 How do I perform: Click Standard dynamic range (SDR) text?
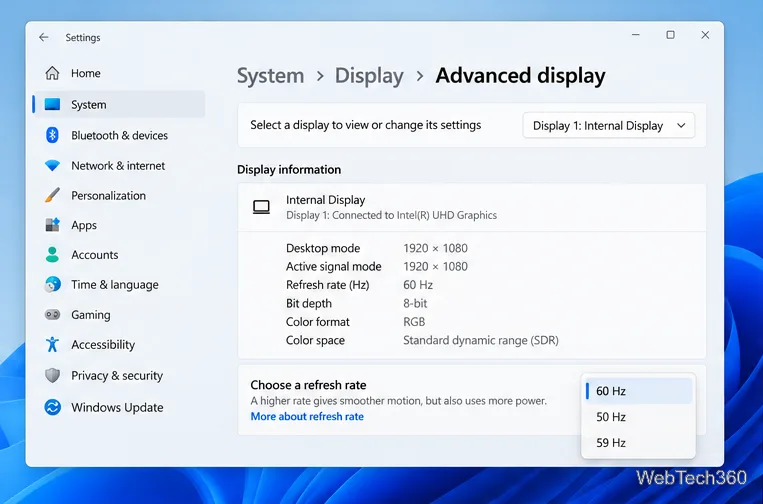tap(481, 341)
